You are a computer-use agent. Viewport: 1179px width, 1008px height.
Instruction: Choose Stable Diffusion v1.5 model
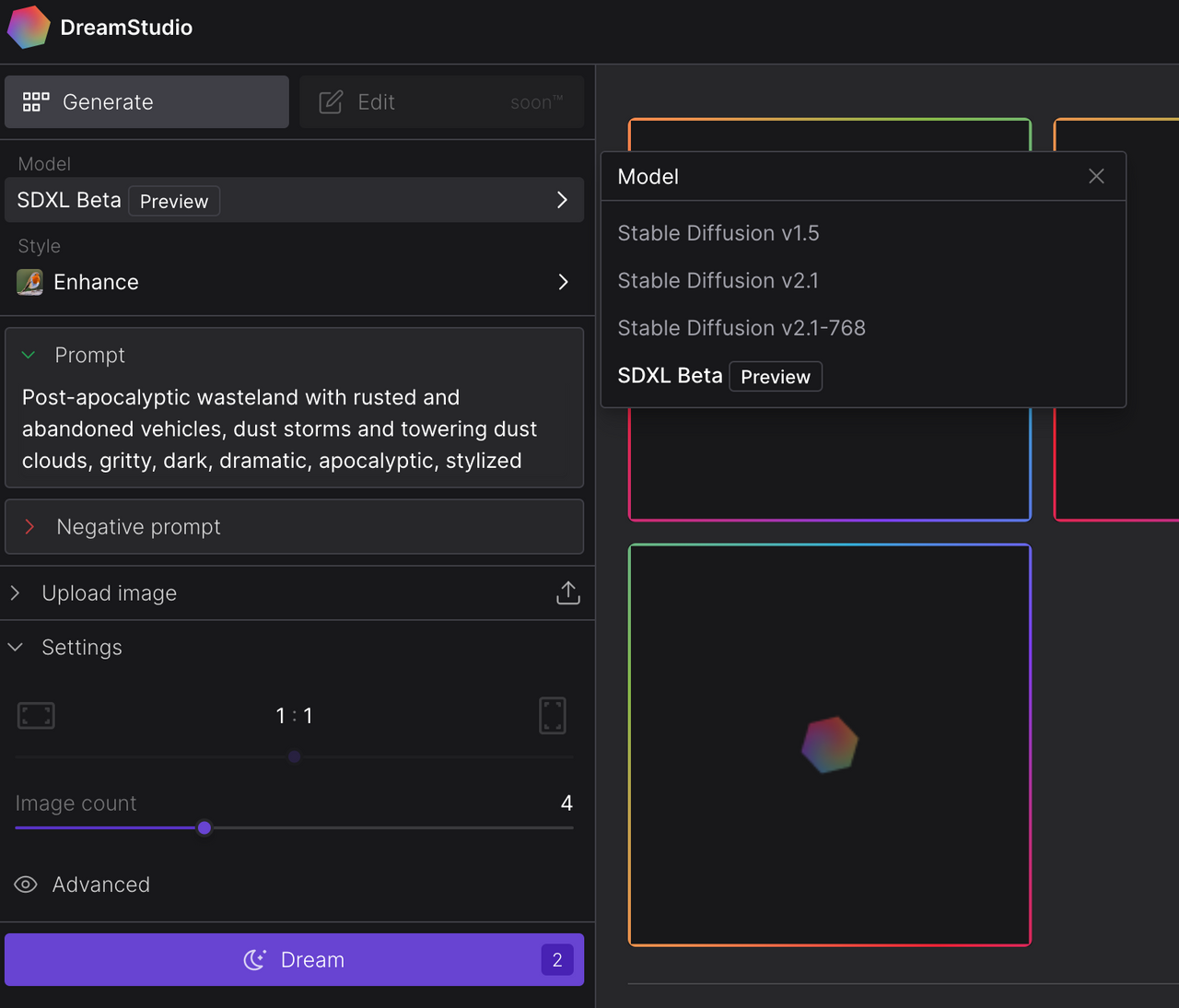point(718,233)
